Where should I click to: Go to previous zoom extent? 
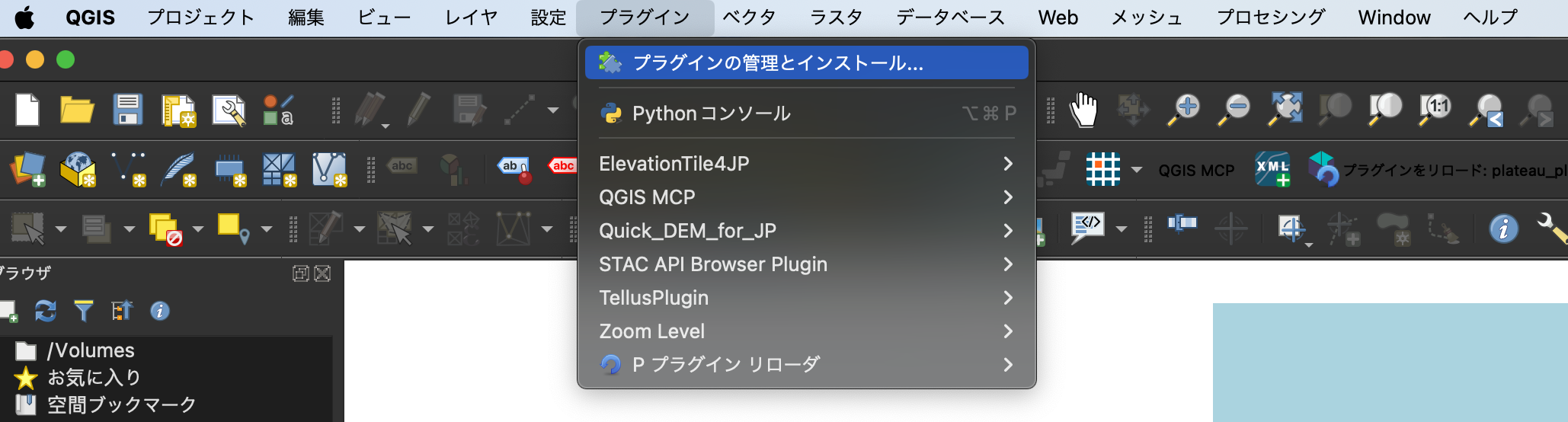1486,110
